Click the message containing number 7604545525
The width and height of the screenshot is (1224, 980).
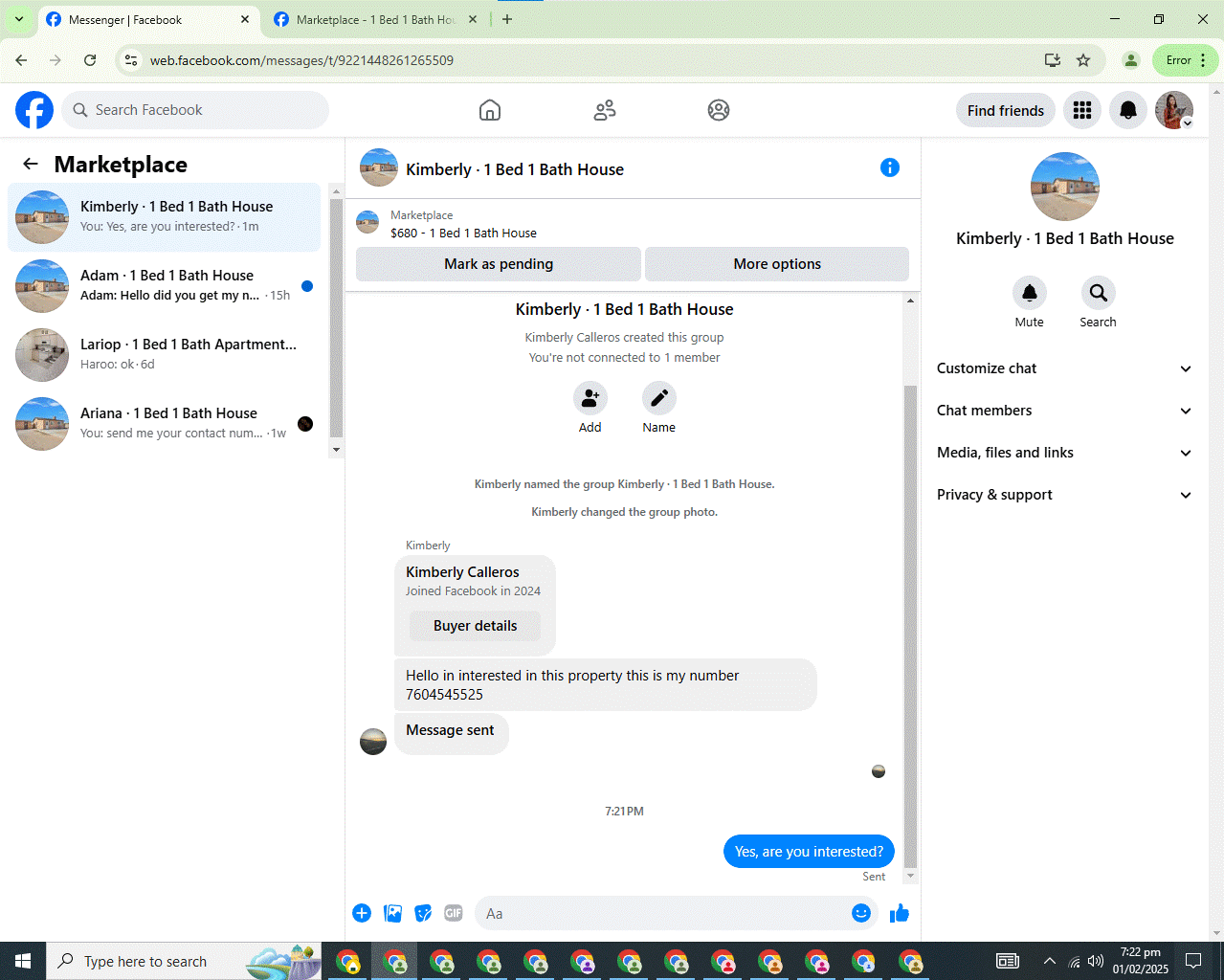pyautogui.click(x=606, y=684)
